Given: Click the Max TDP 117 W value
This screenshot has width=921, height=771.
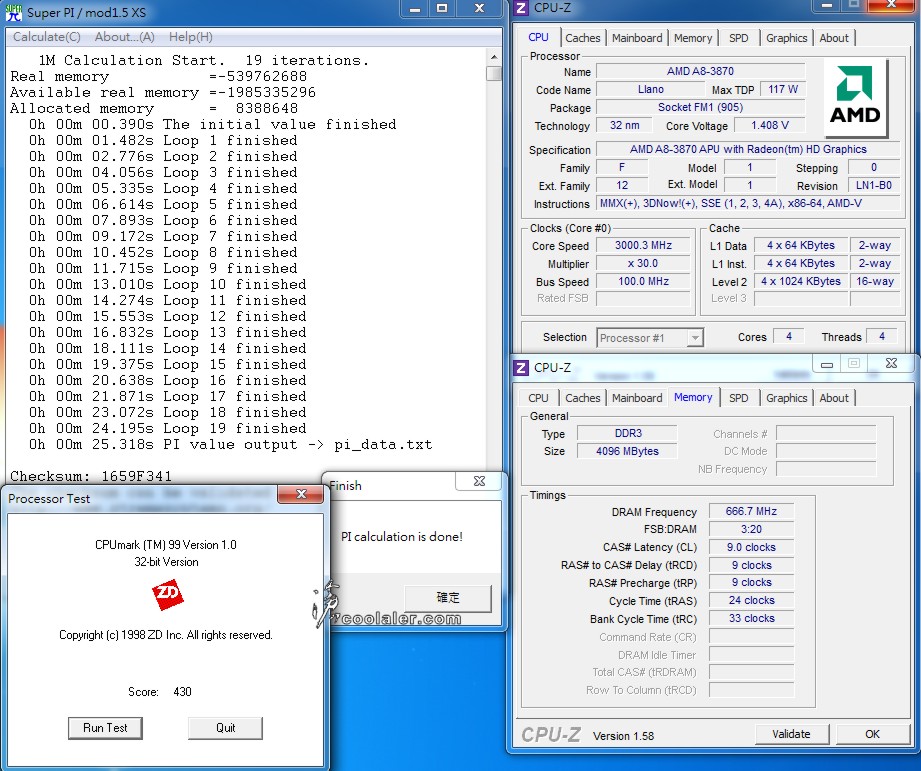Looking at the screenshot, I should (x=782, y=89).
